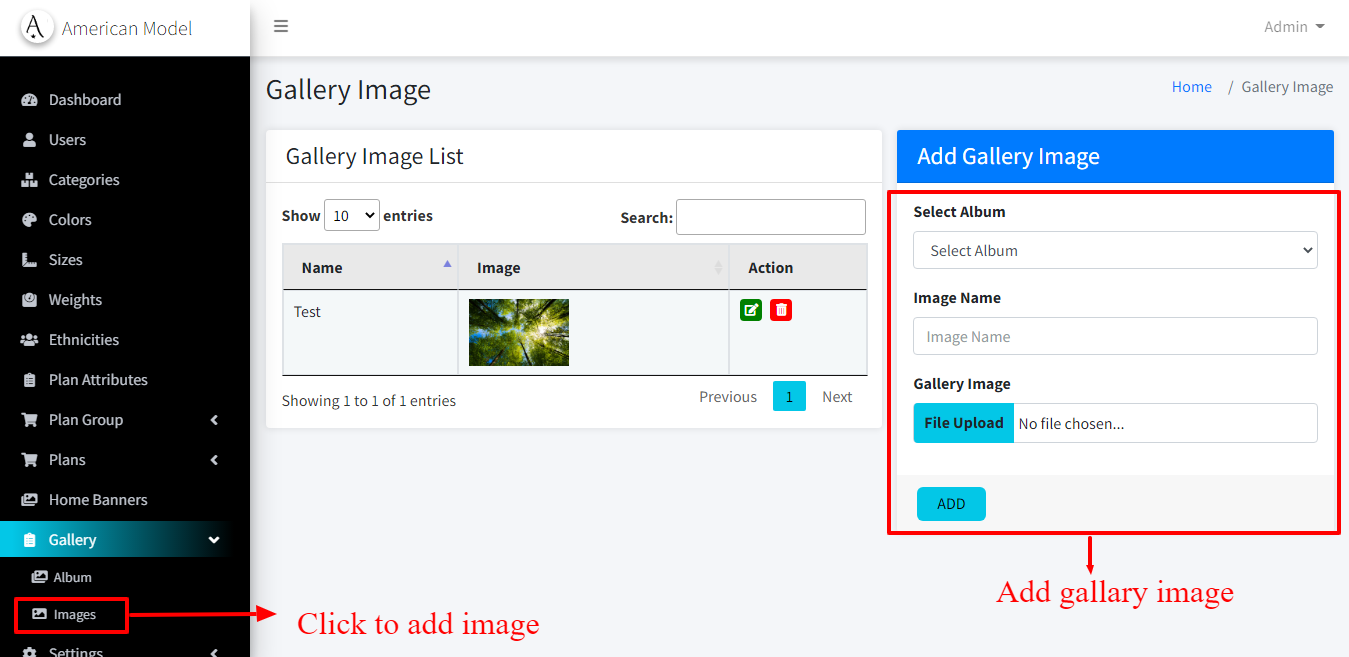Click the American Model logo icon
Screen dimensions: 1349x657
tap(36, 28)
